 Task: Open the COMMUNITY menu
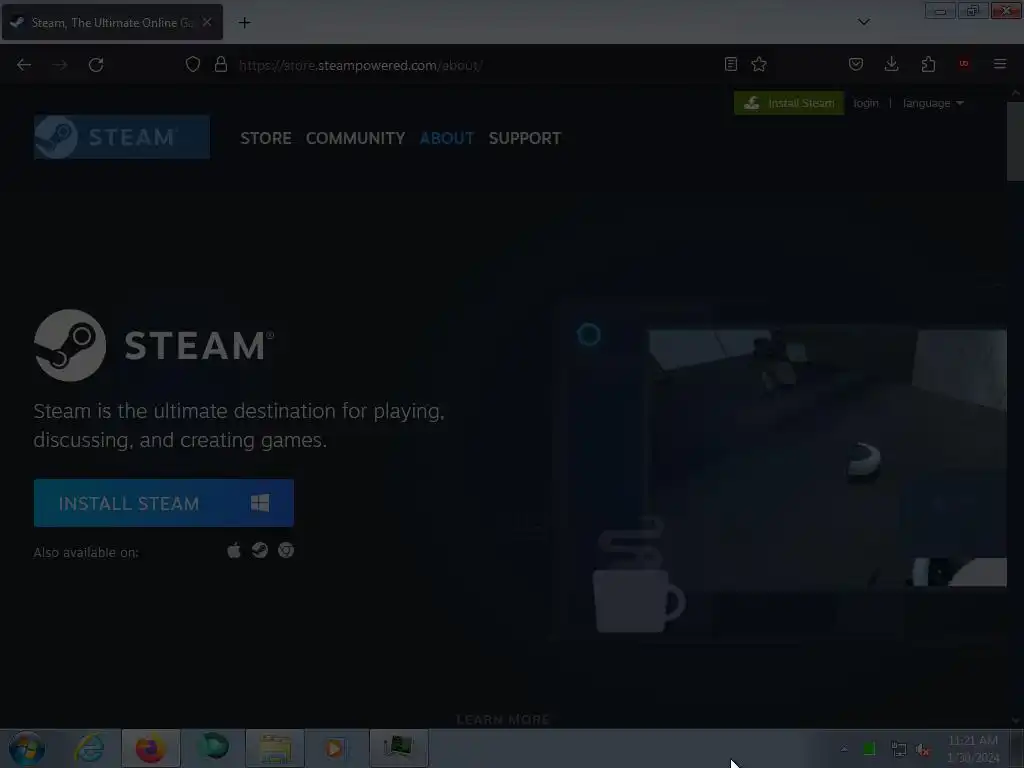click(x=355, y=138)
